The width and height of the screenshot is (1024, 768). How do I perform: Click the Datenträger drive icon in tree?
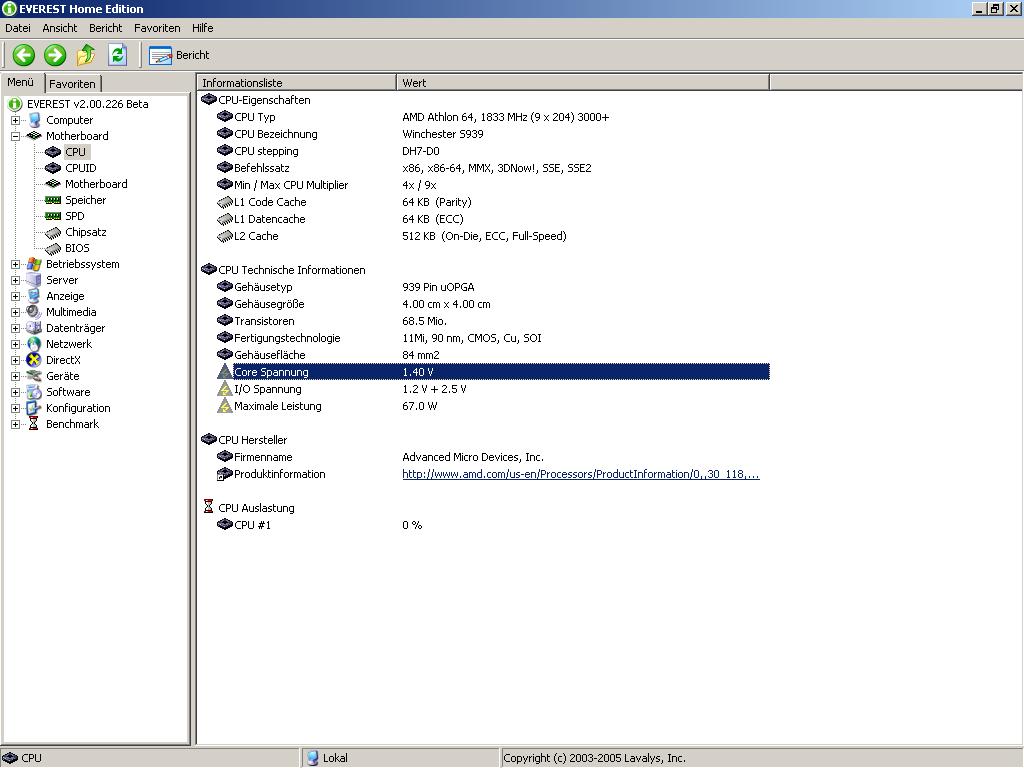[x=34, y=328]
